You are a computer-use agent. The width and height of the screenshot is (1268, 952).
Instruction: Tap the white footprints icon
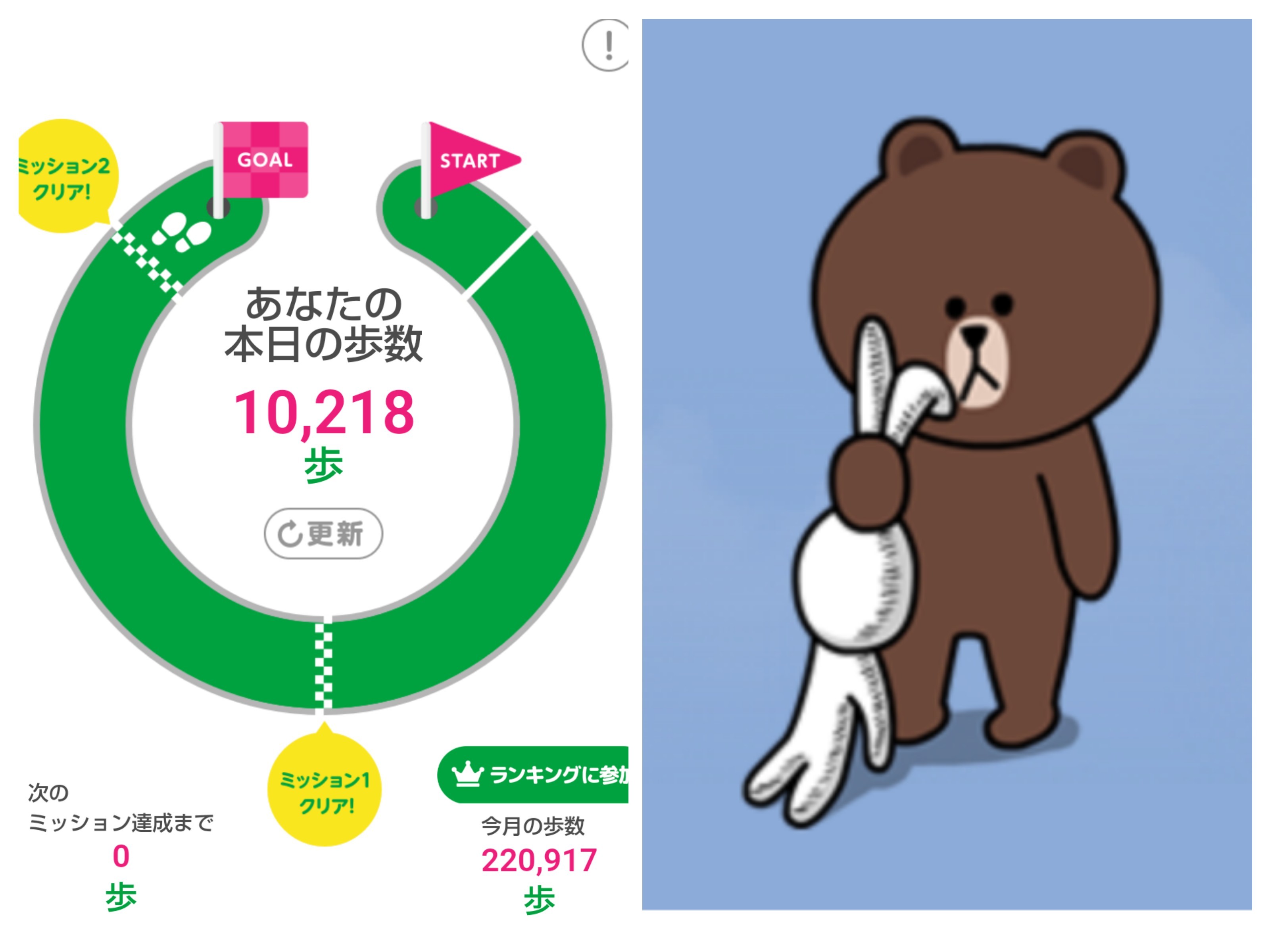tap(181, 232)
